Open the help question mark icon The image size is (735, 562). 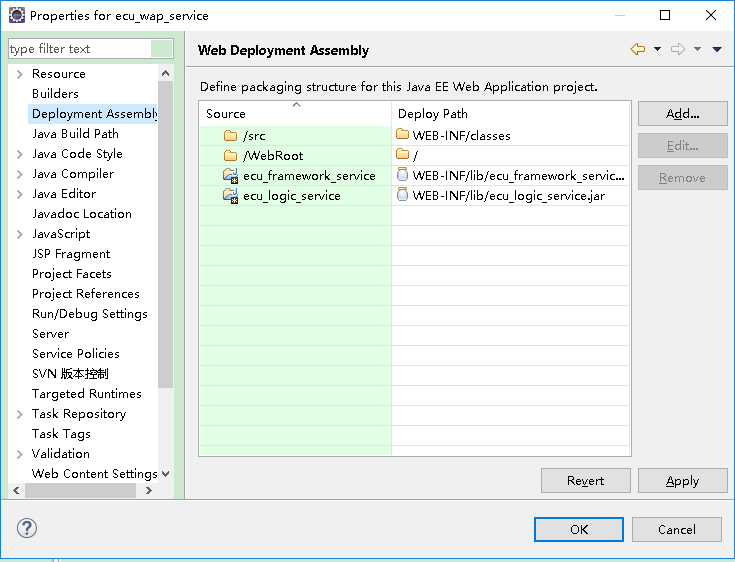click(27, 528)
